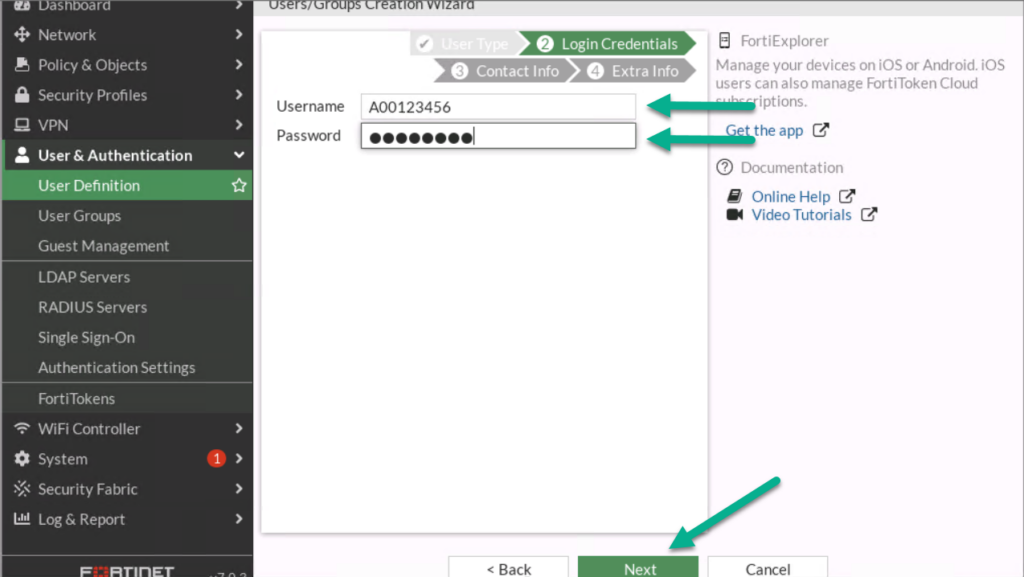Click the FortiExplorer device icon

pyautogui.click(x=724, y=41)
